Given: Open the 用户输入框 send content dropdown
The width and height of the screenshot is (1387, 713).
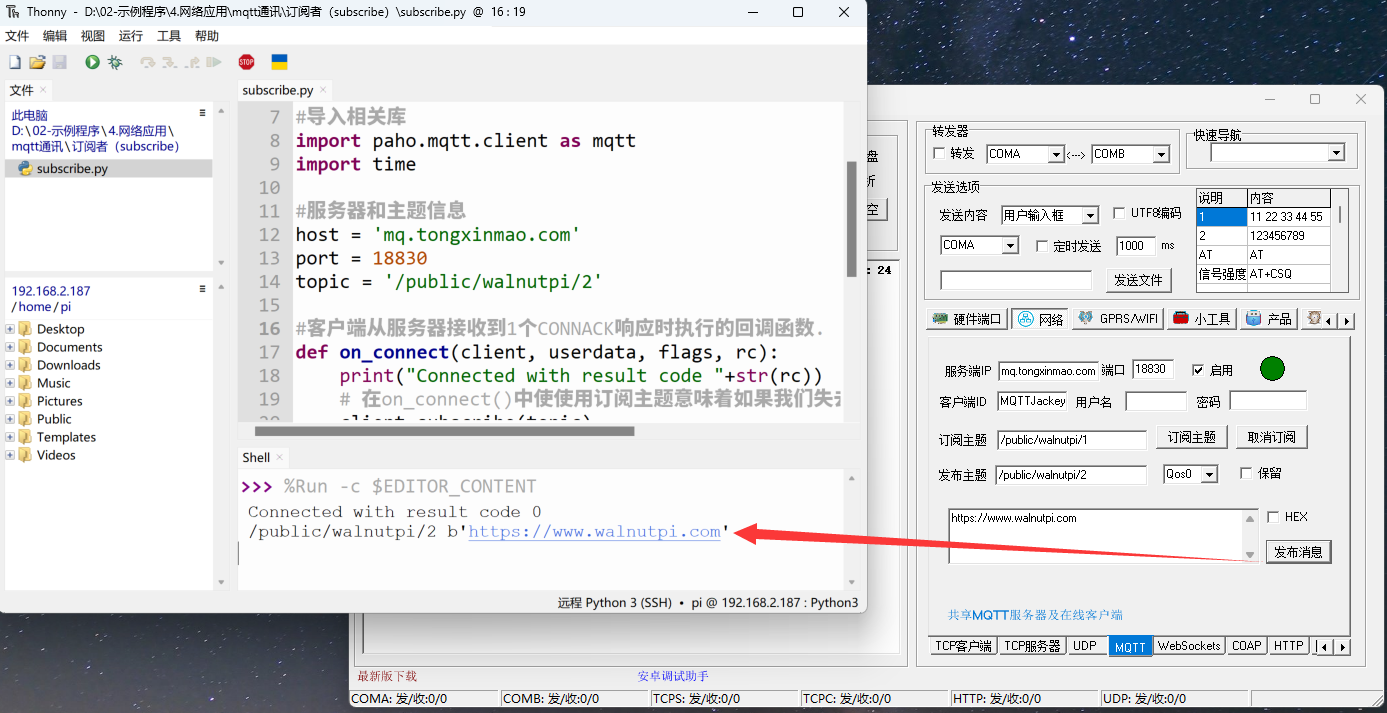Looking at the screenshot, I should coord(1090,215).
